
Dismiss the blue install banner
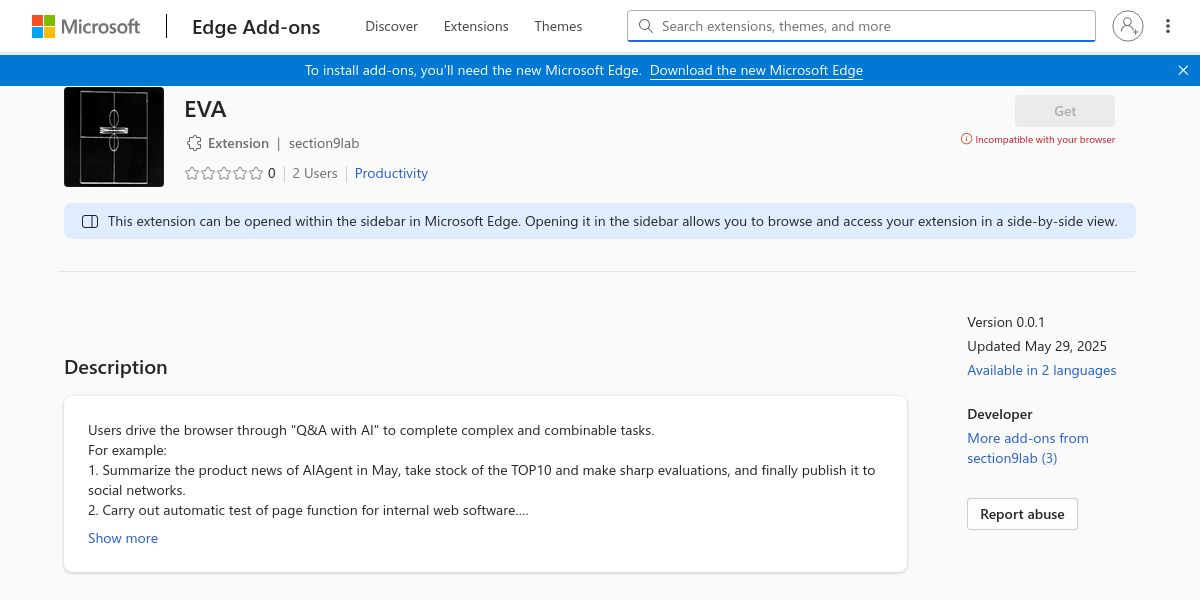[x=1183, y=70]
